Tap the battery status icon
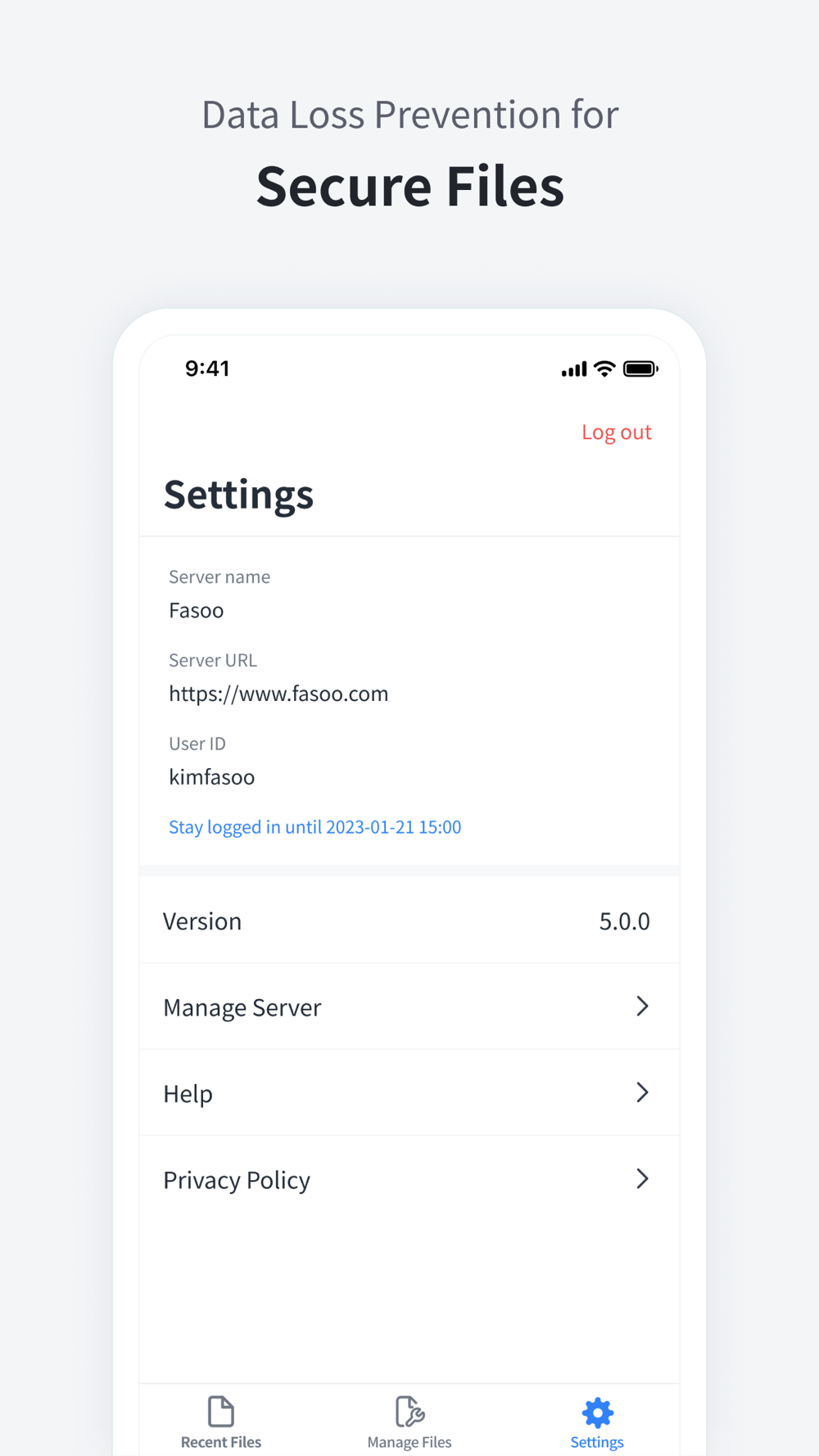Screen dimensions: 819x1456 [640, 369]
